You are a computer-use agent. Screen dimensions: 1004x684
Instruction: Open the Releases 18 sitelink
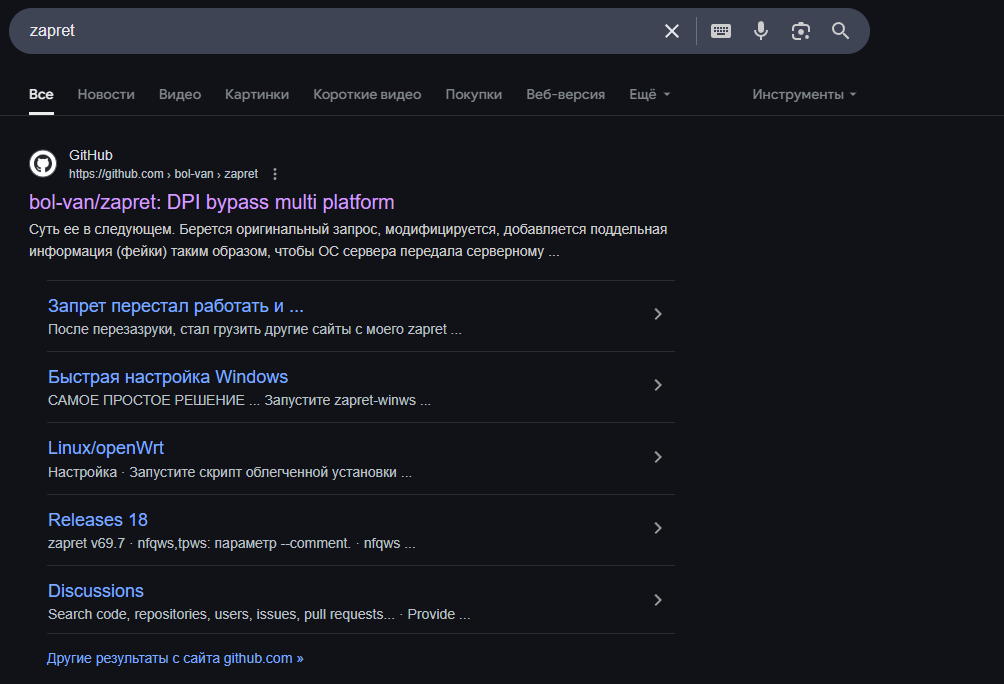point(98,520)
